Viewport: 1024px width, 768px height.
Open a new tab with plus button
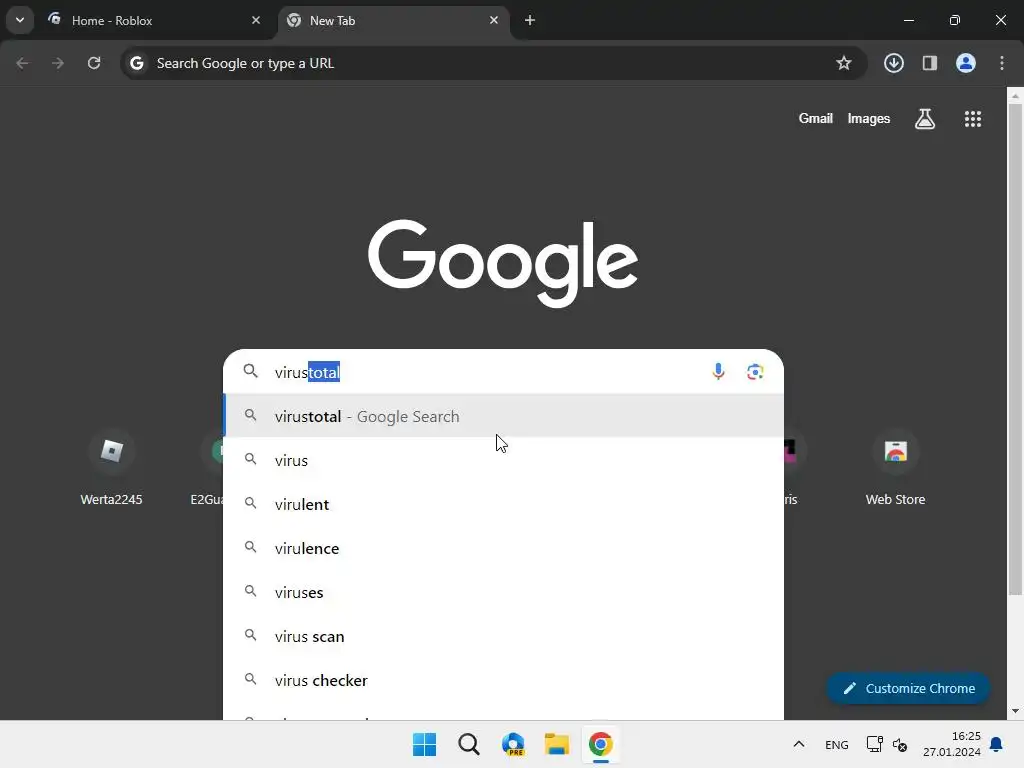530,20
